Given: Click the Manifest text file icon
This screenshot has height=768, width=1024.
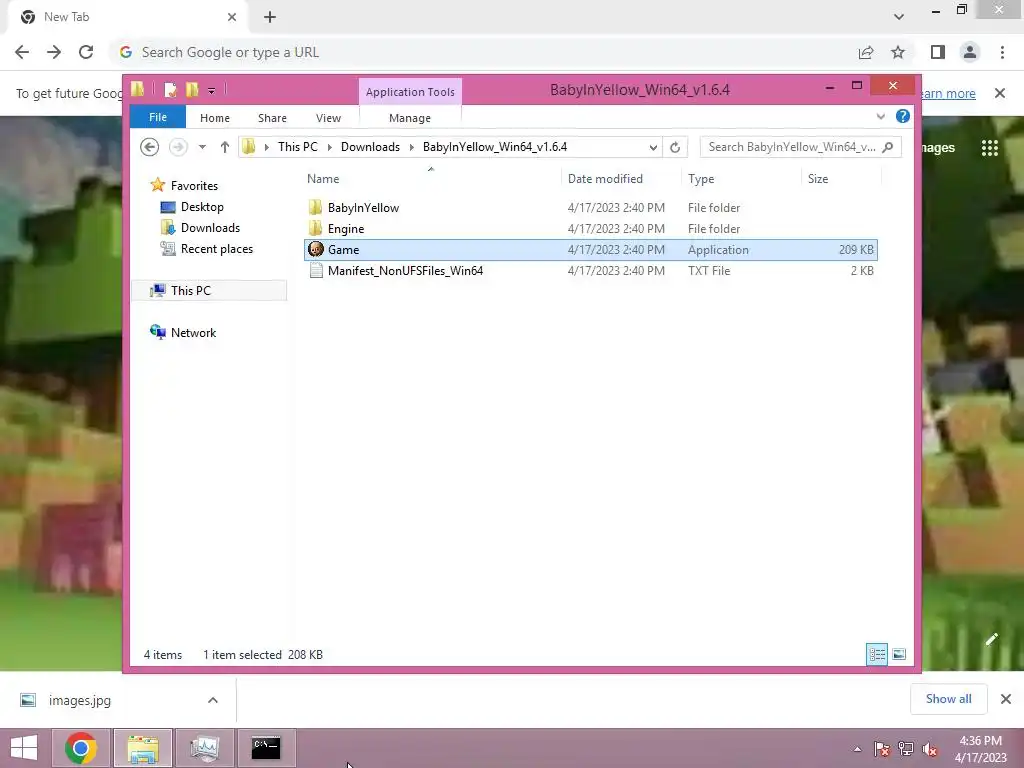Looking at the screenshot, I should [316, 270].
